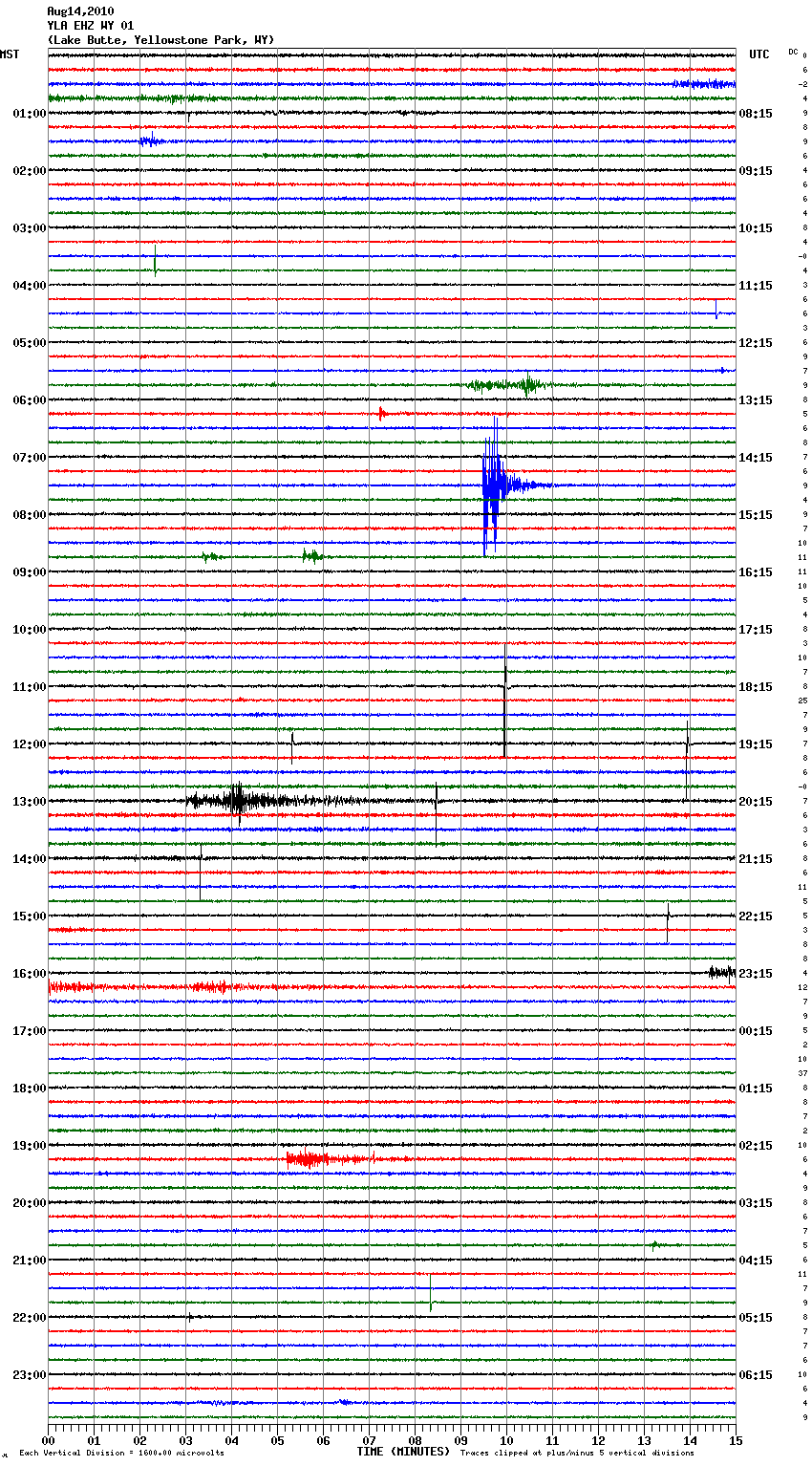The image size is (812, 1466).
Task: Select the 21:00 MST time label
Action: (x=30, y=1261)
